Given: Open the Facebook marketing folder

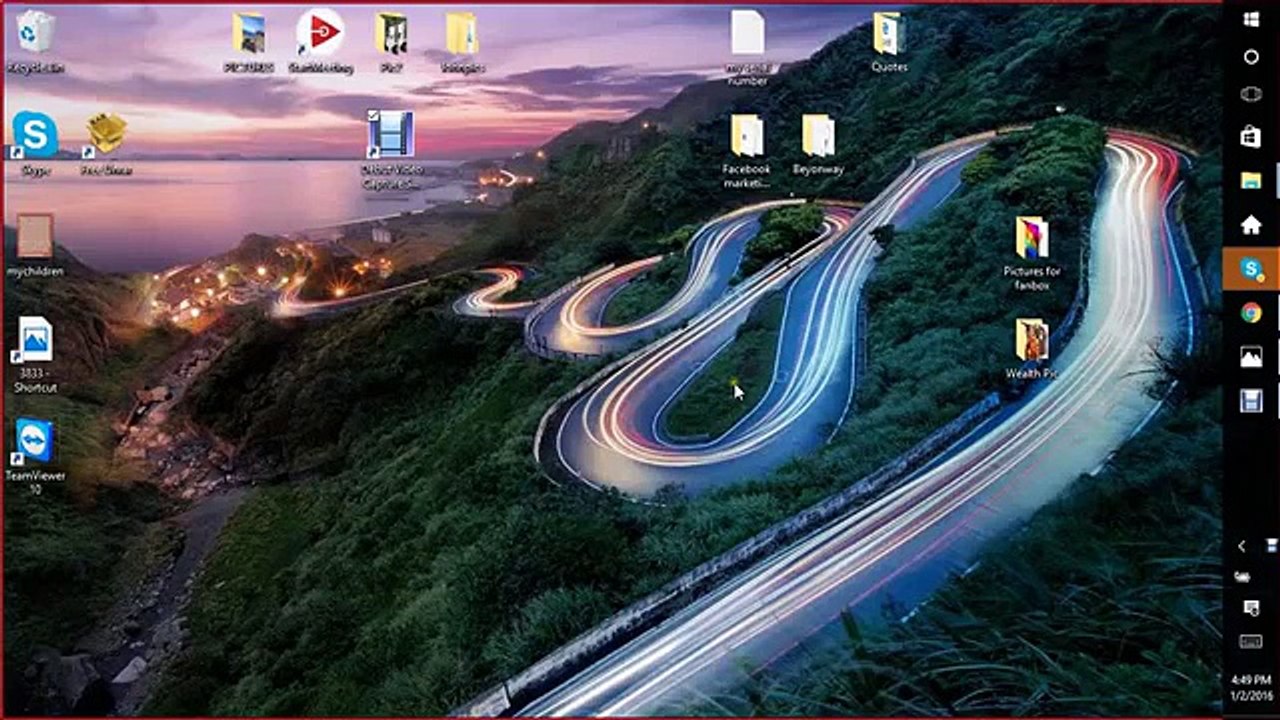Looking at the screenshot, I should coord(747,151).
